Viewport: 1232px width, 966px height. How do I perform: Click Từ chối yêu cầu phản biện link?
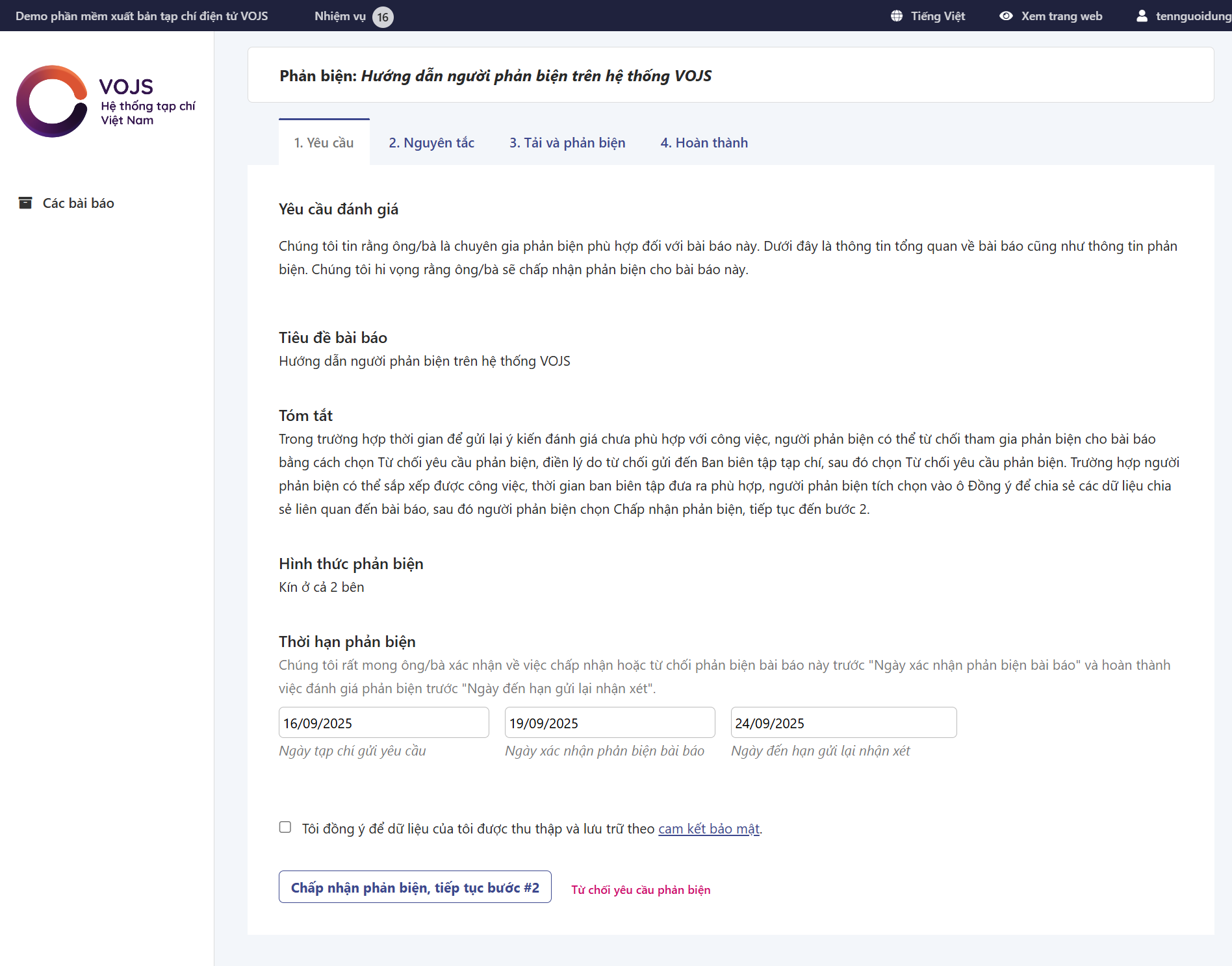(641, 890)
